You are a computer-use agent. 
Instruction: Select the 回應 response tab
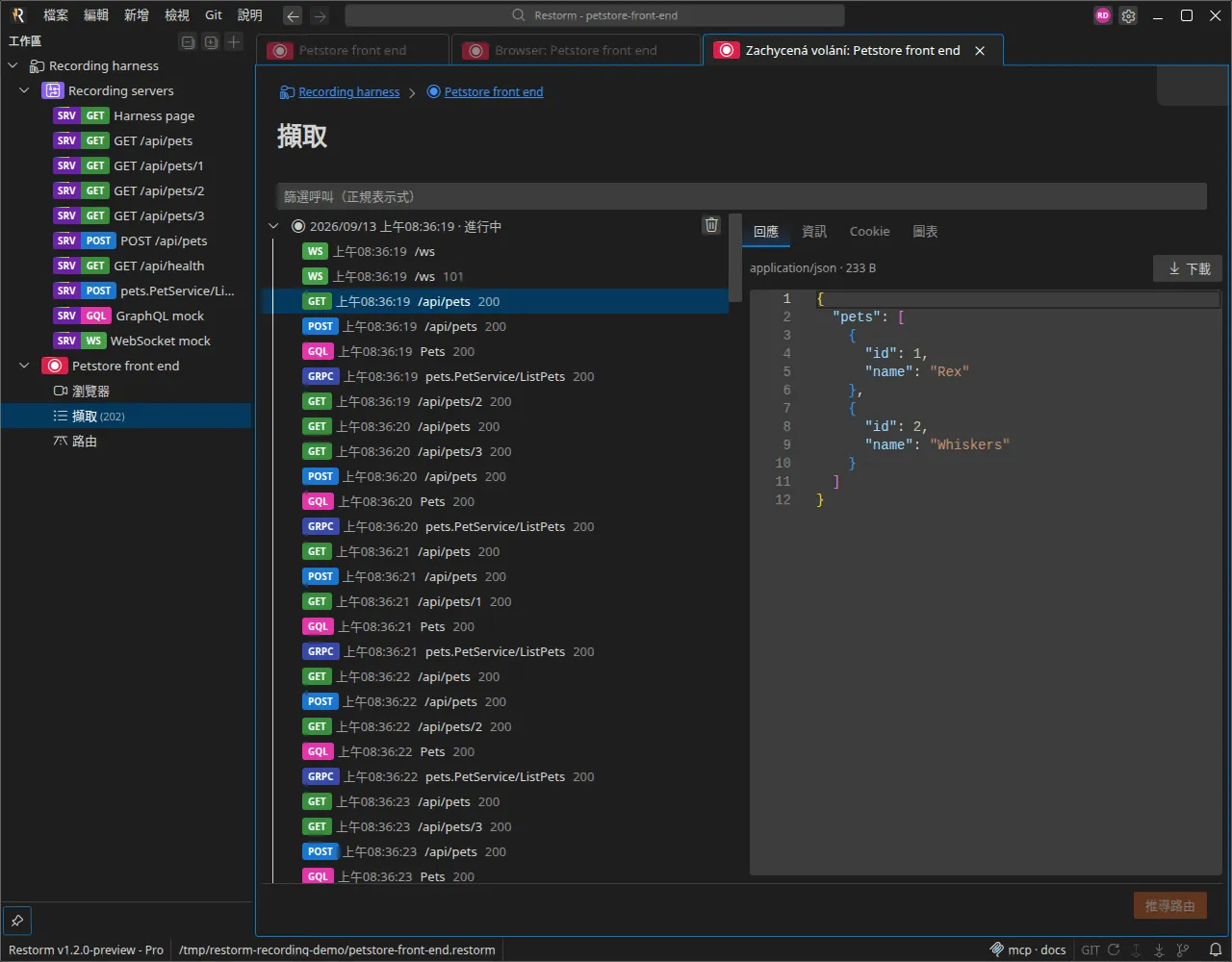click(766, 232)
